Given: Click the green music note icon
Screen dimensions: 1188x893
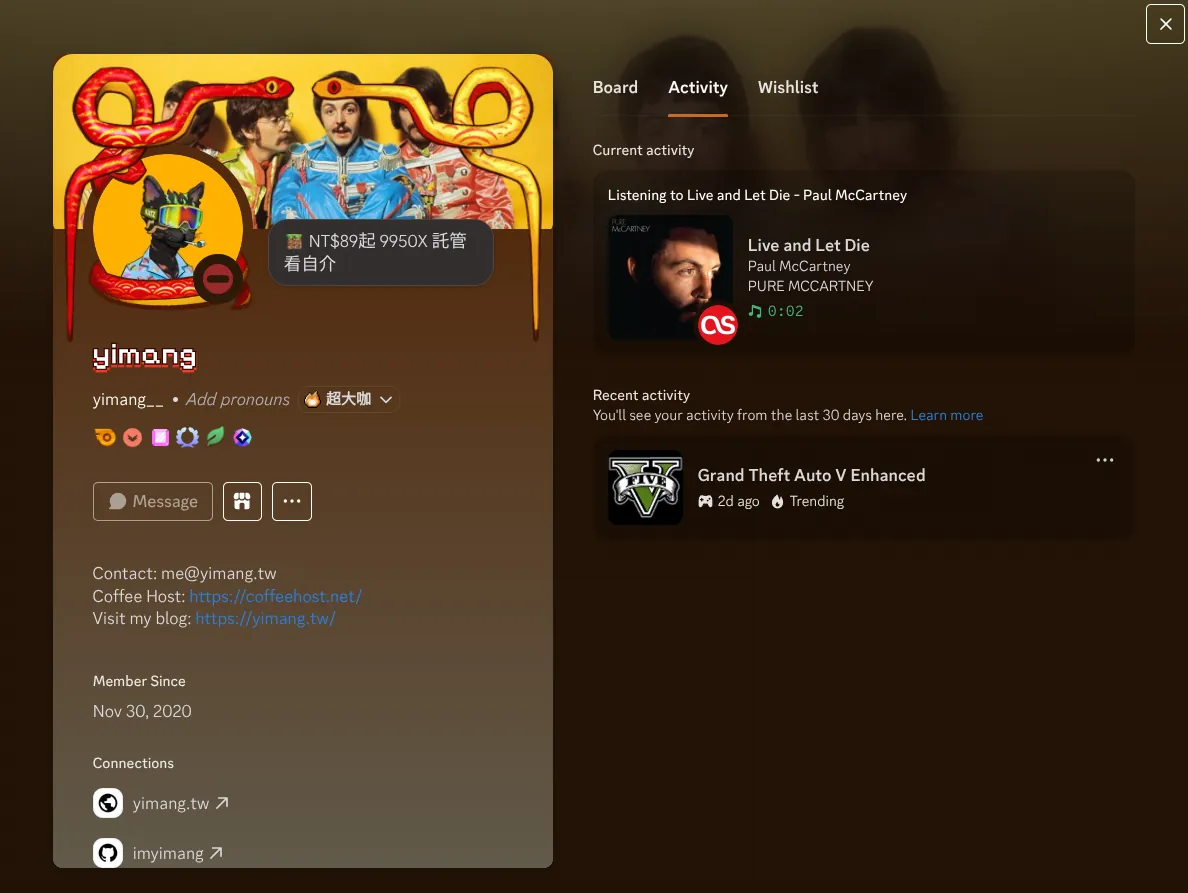Looking at the screenshot, I should pyautogui.click(x=755, y=311).
